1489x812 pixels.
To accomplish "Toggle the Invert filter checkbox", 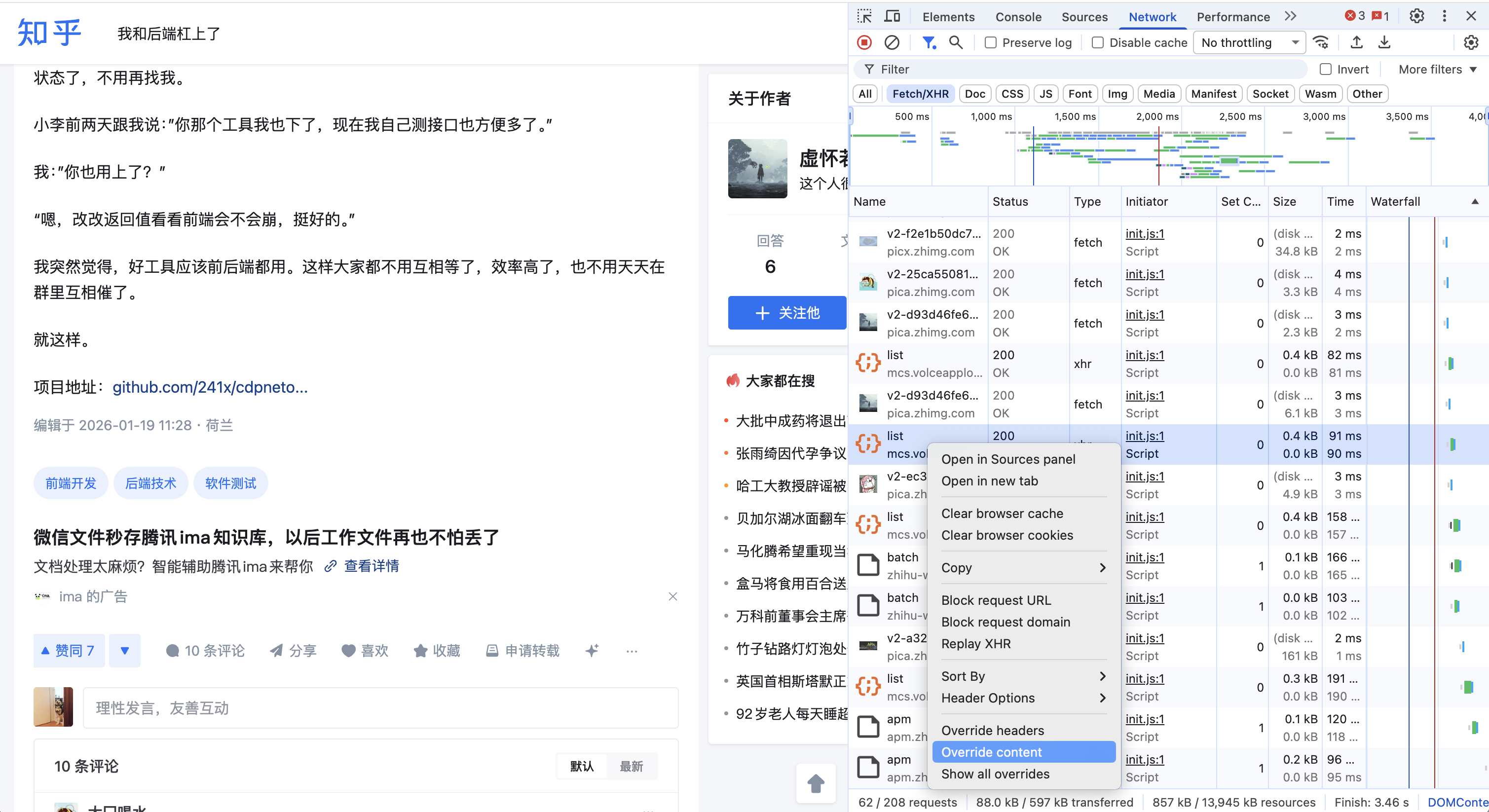I will coord(1325,70).
